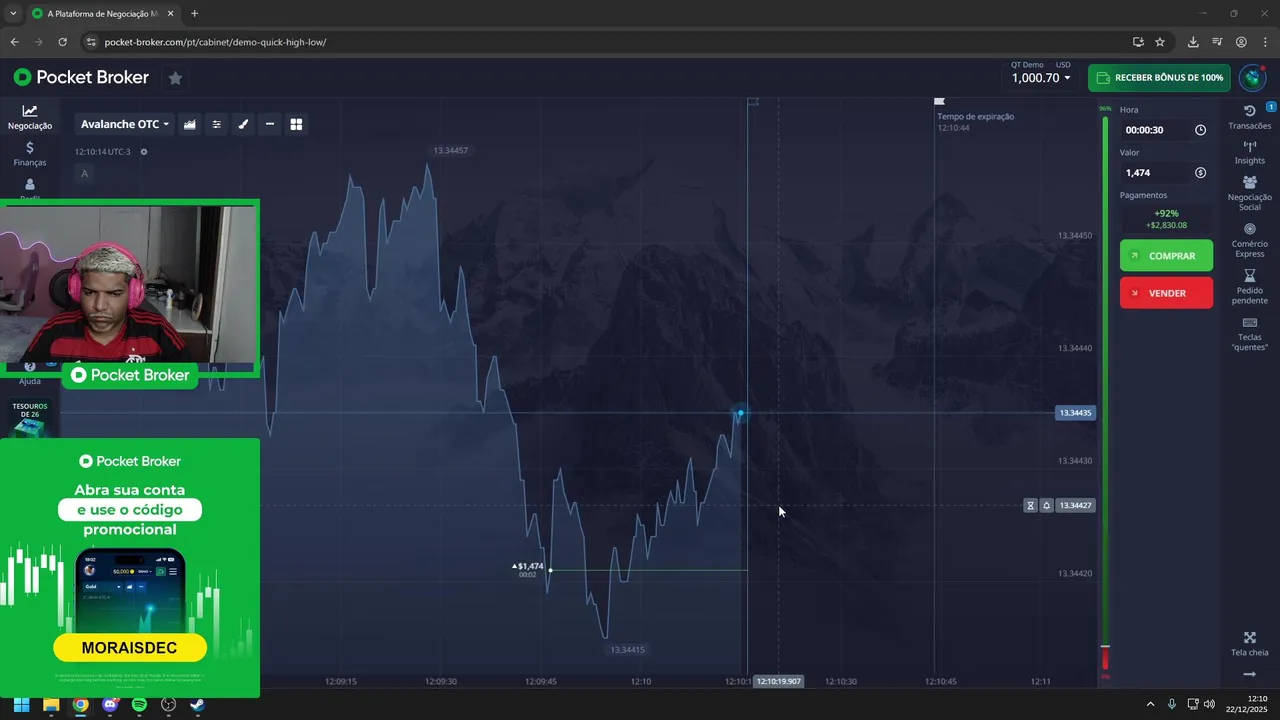Open the chart type menu
1280x720 pixels.
[x=189, y=124]
